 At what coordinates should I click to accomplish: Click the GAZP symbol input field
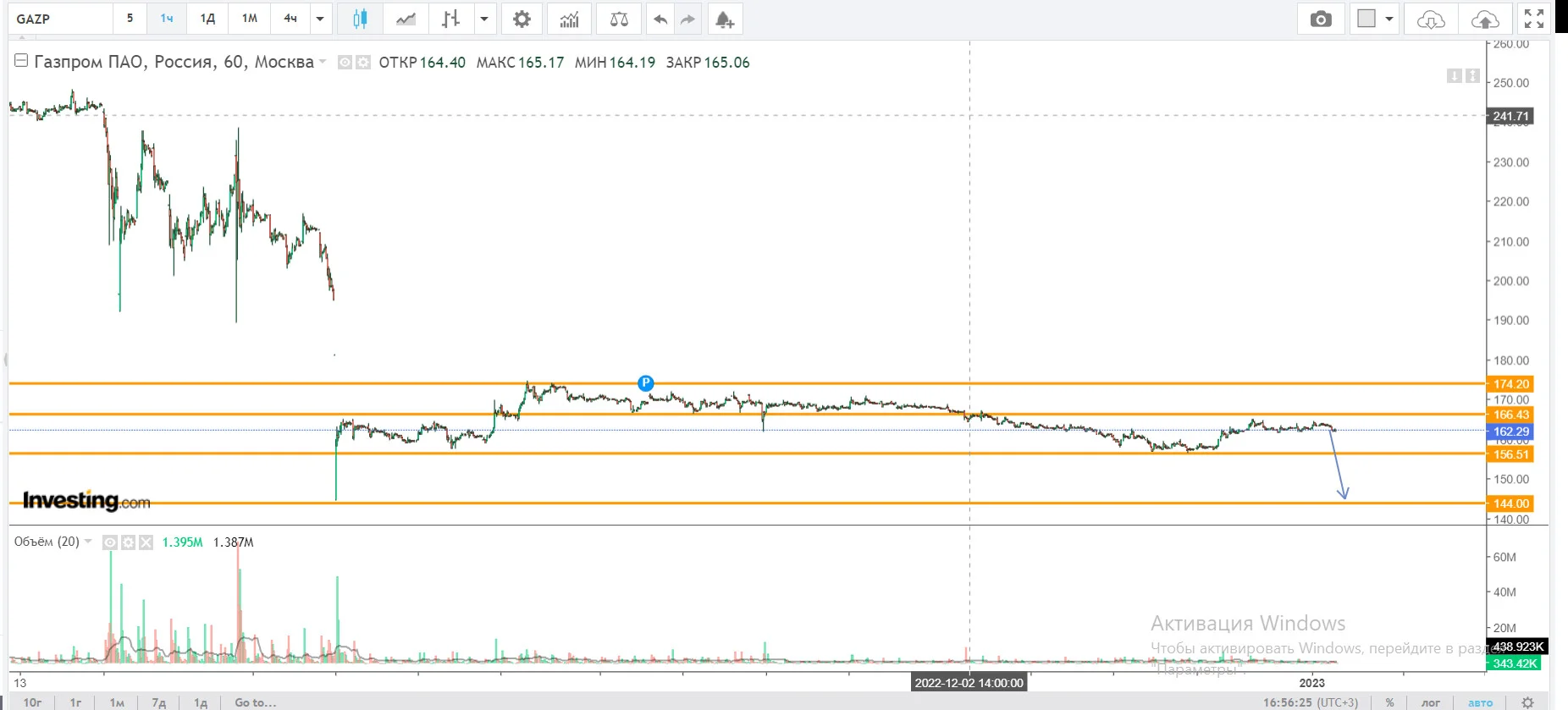(x=61, y=19)
